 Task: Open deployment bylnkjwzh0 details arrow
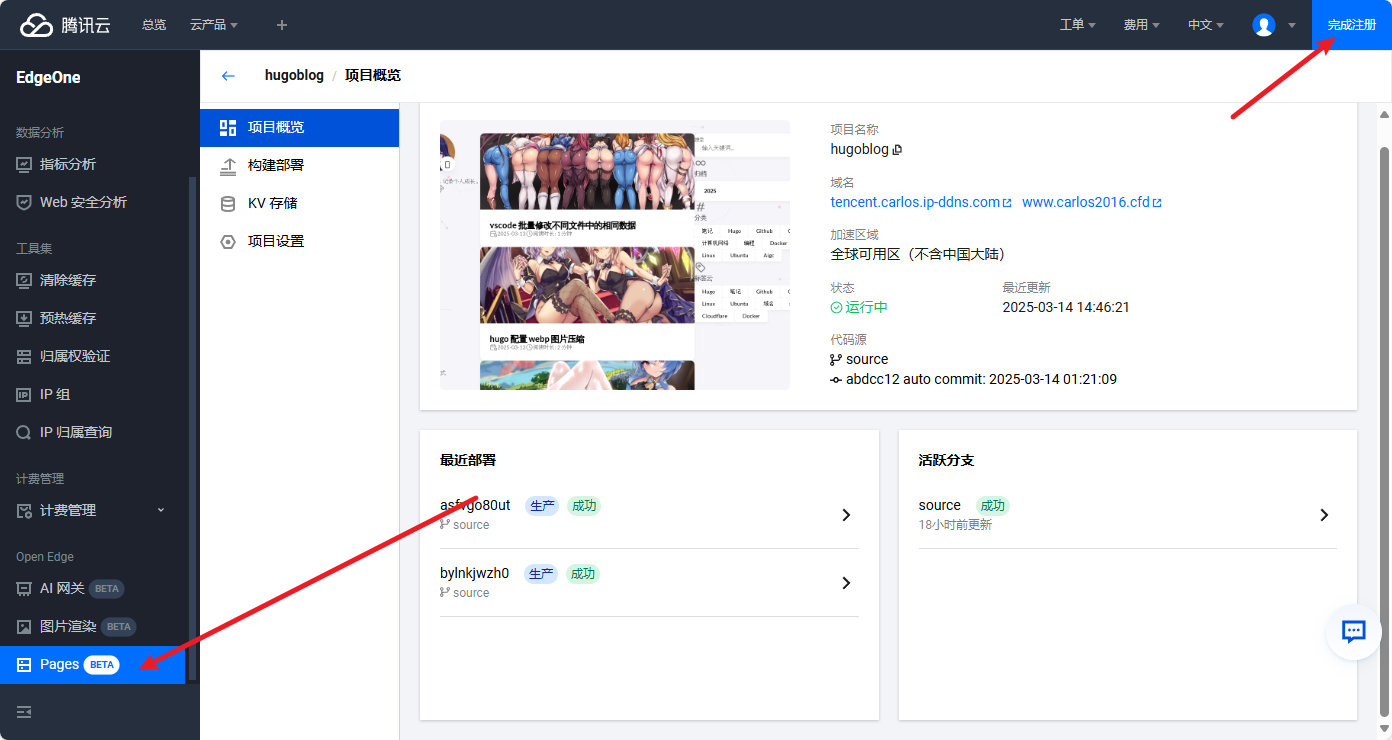[846, 583]
